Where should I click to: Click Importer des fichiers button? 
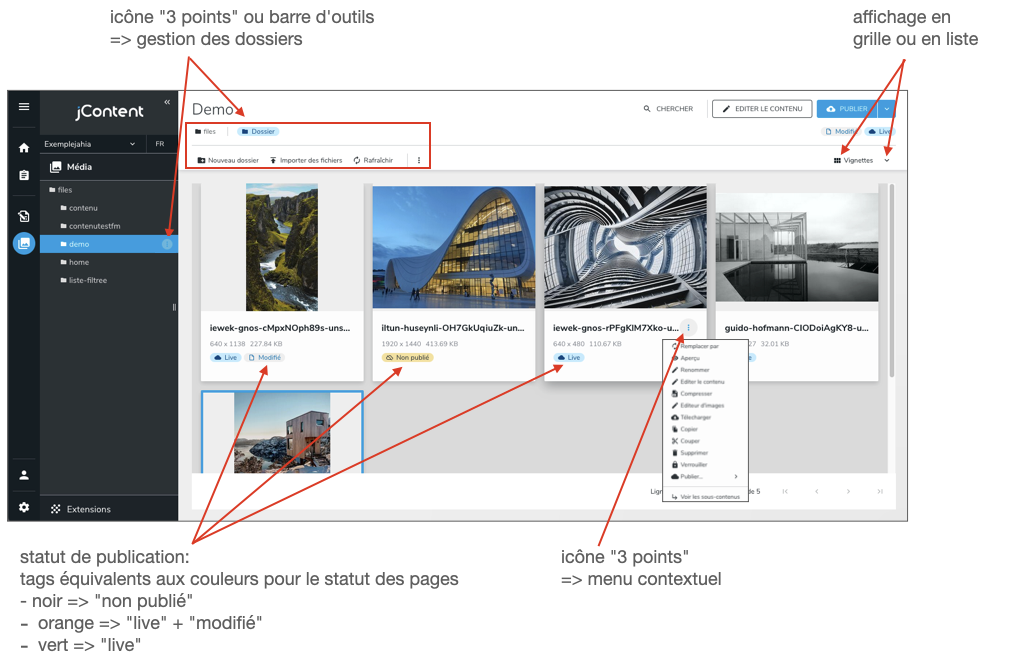click(305, 160)
